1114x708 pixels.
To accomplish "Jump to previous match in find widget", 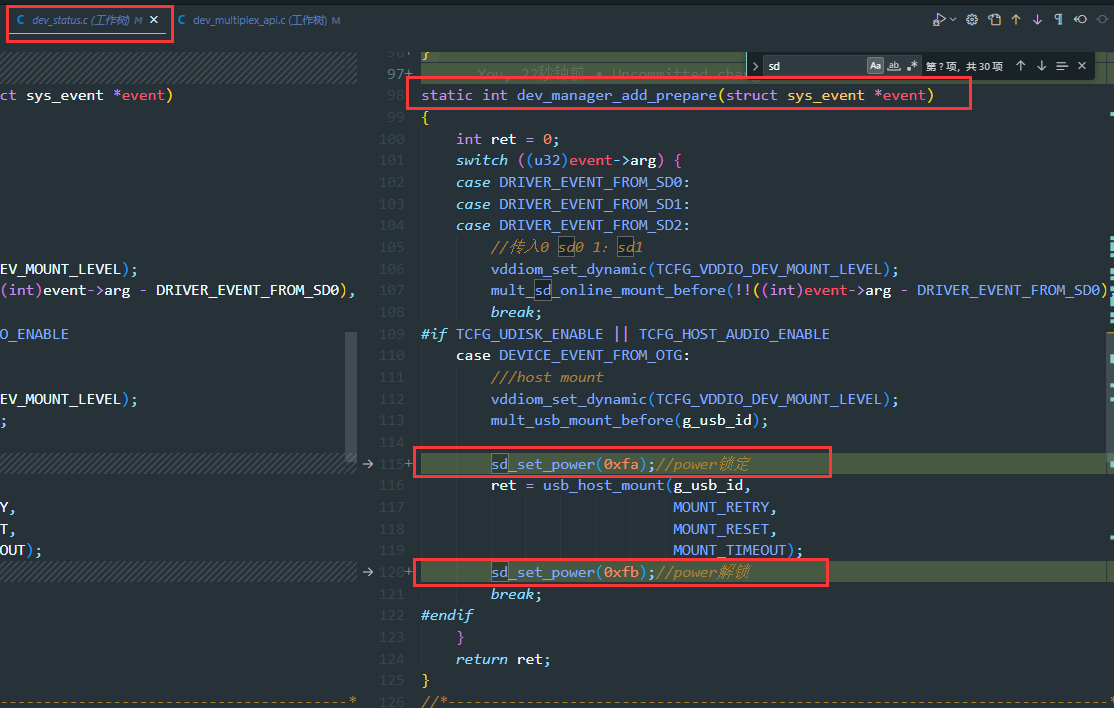I will (x=1021, y=66).
